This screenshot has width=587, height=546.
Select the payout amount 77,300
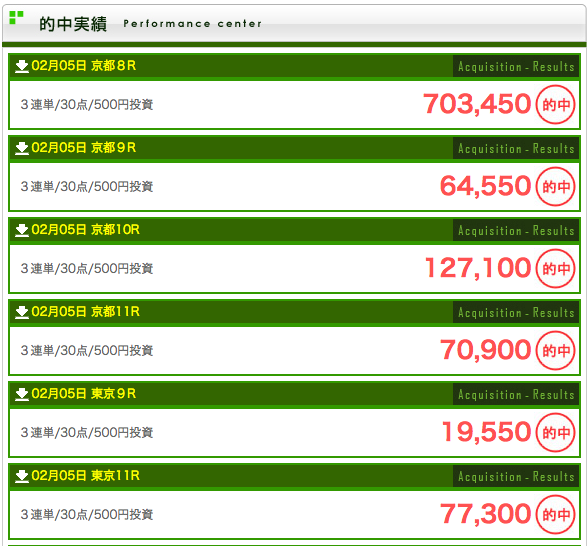coord(486,515)
